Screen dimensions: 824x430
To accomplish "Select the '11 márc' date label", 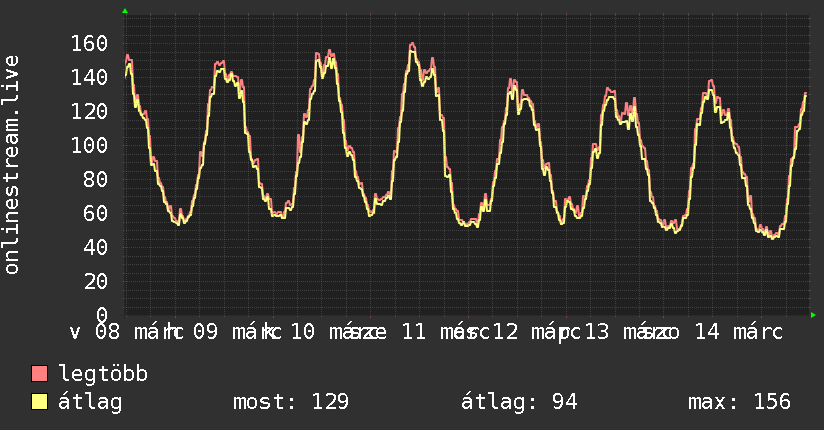I will click(x=438, y=332).
